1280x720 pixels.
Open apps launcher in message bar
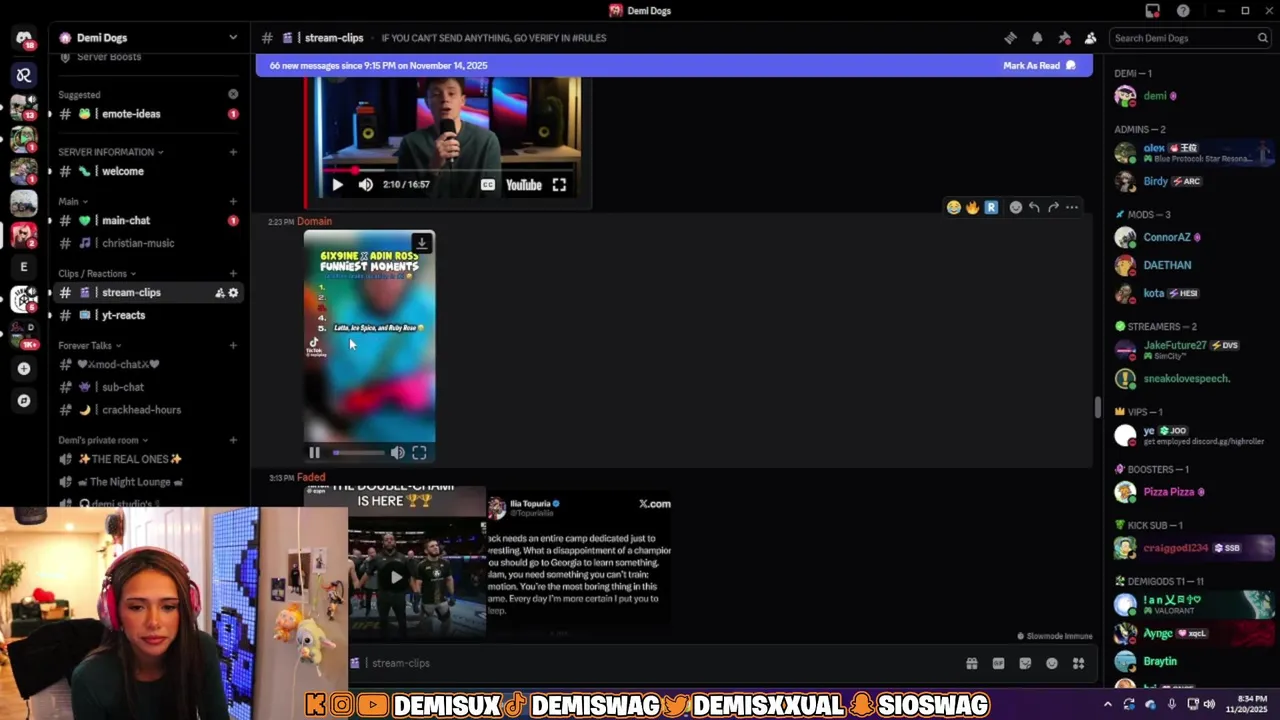(1078, 663)
